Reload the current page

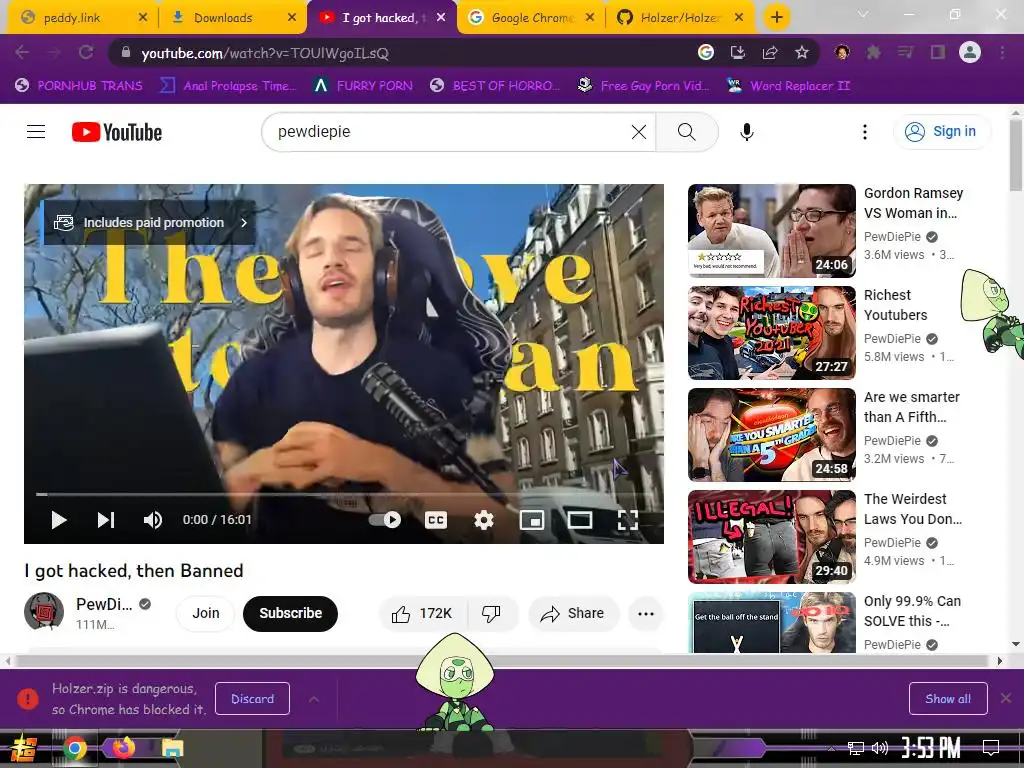coord(86,52)
